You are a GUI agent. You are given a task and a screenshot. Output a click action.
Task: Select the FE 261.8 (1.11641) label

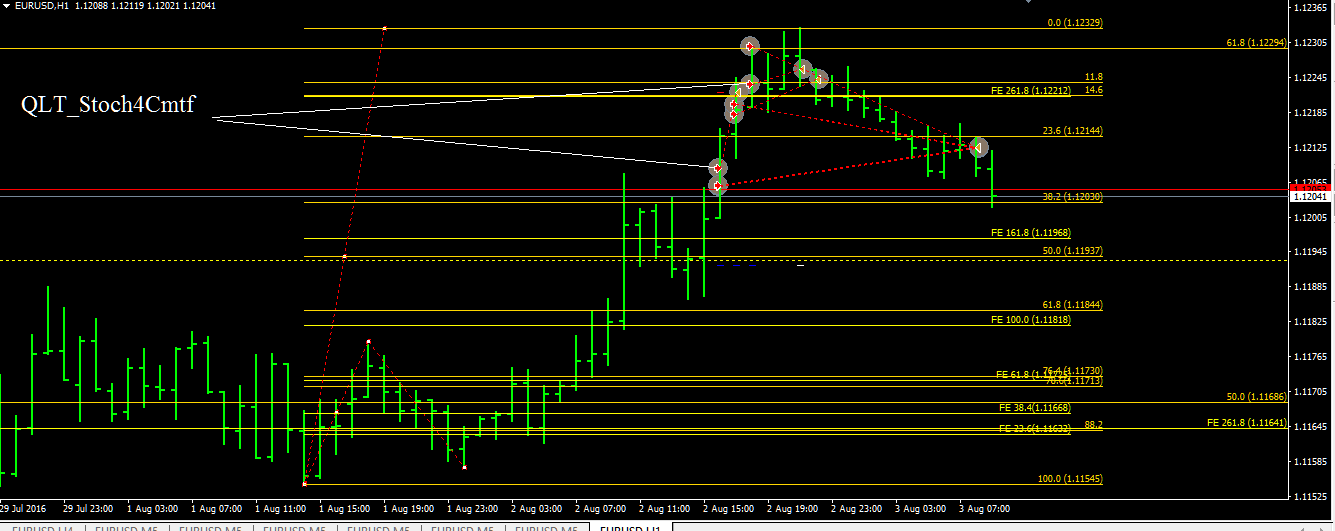coord(1247,423)
